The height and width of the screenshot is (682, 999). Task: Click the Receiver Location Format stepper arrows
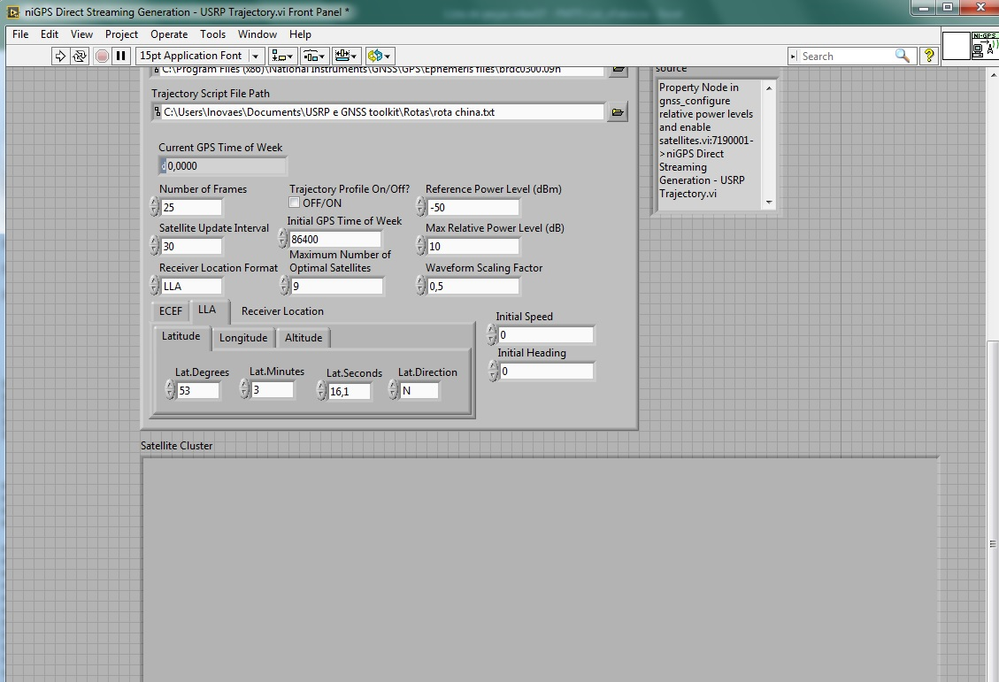pyautogui.click(x=155, y=286)
